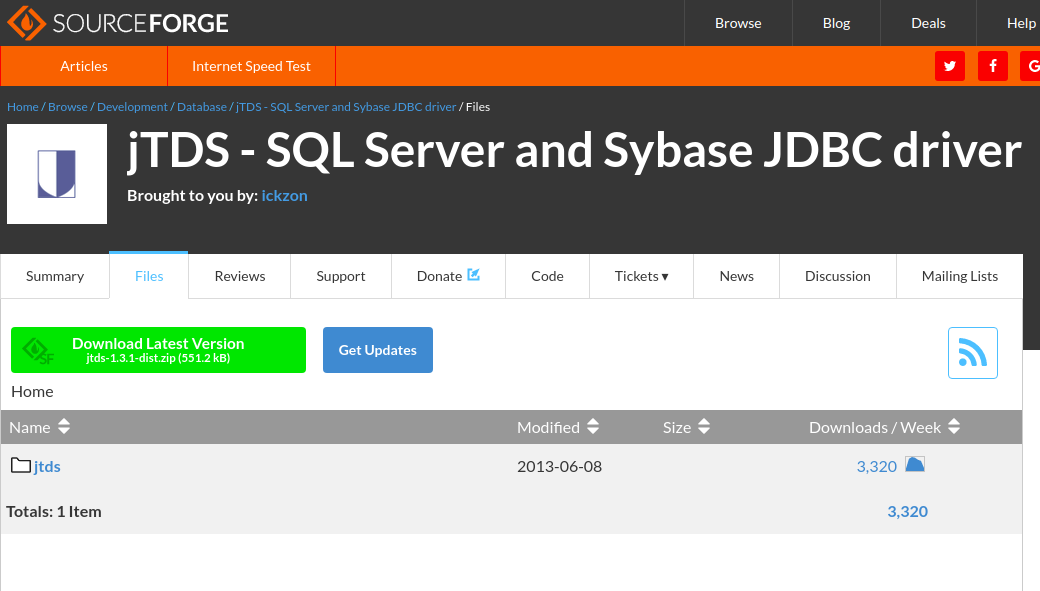Switch to the Discussion tab

838,276
